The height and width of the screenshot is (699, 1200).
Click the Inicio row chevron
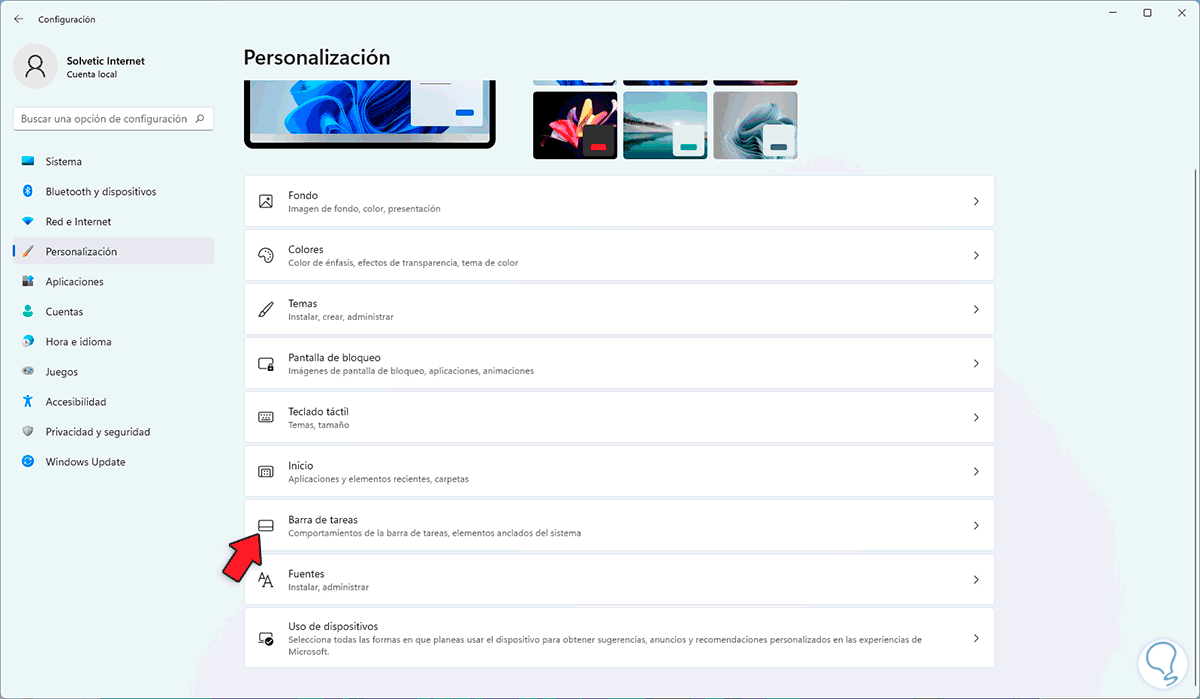point(976,471)
